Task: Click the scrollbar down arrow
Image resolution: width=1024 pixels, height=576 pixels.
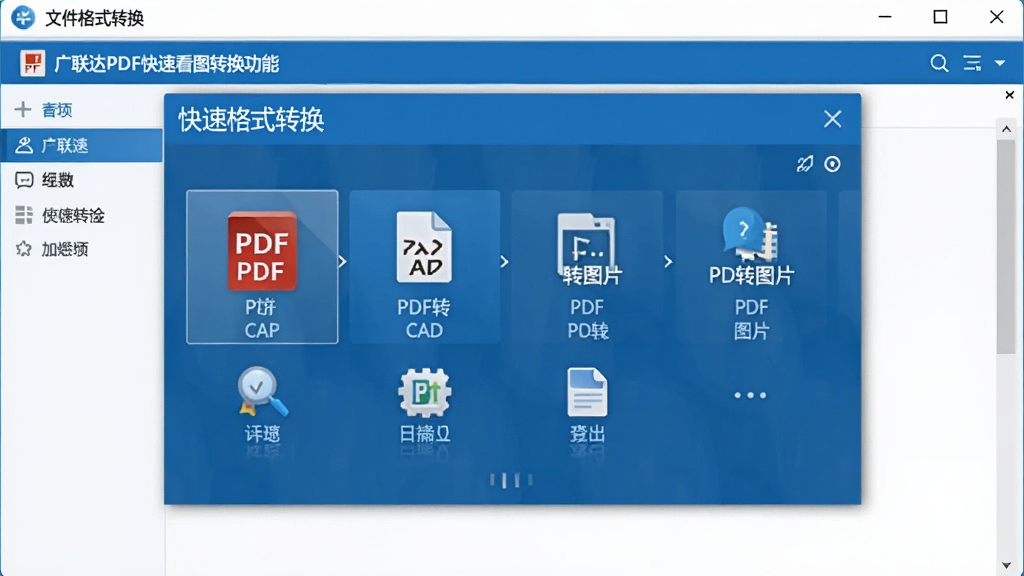Action: (x=1006, y=565)
